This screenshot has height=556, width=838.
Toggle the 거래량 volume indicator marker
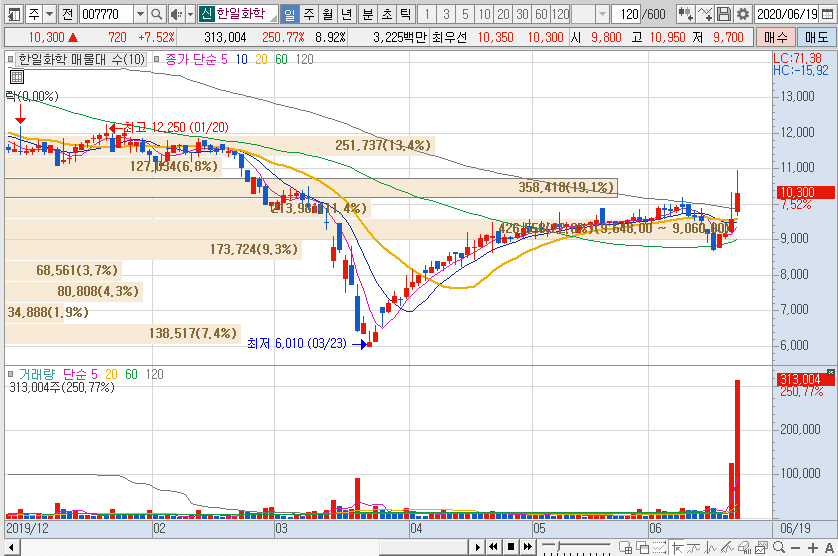point(10,374)
